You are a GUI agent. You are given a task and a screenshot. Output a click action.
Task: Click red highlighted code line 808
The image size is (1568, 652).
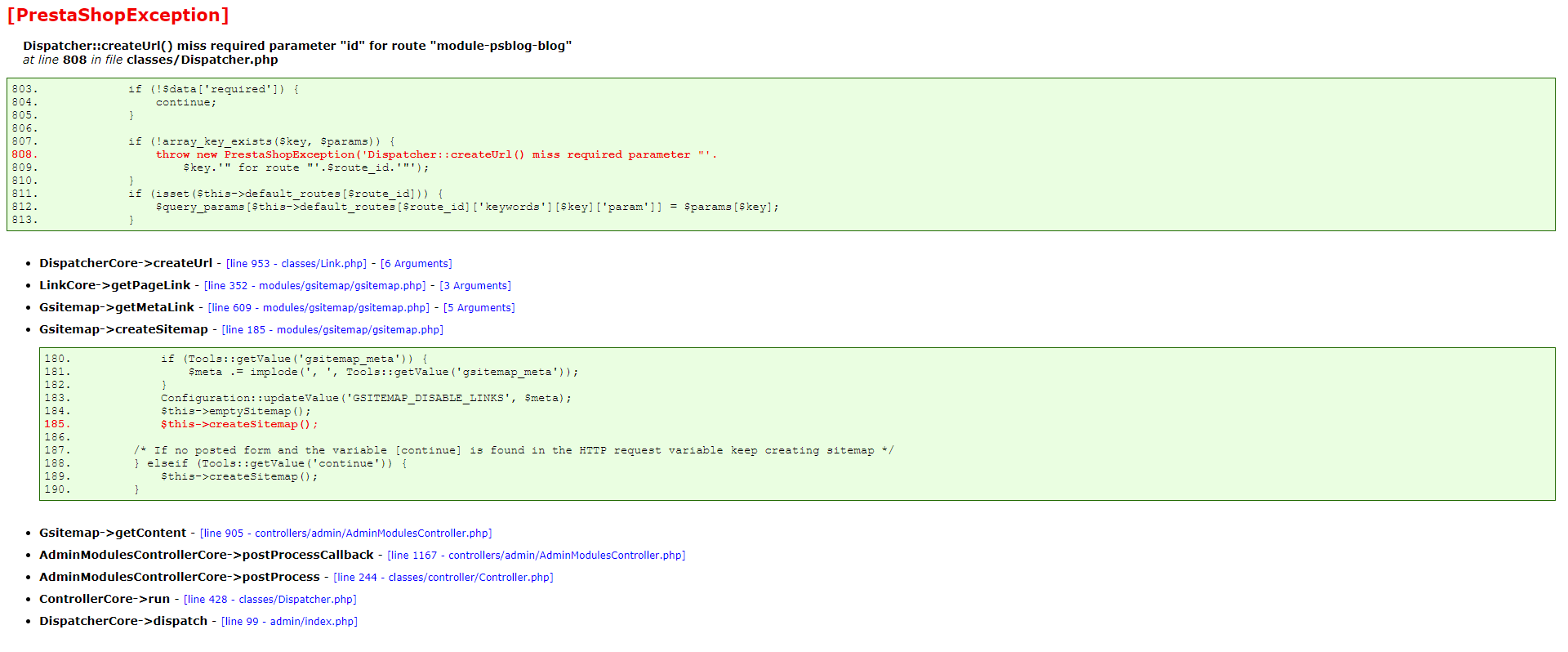tap(437, 154)
